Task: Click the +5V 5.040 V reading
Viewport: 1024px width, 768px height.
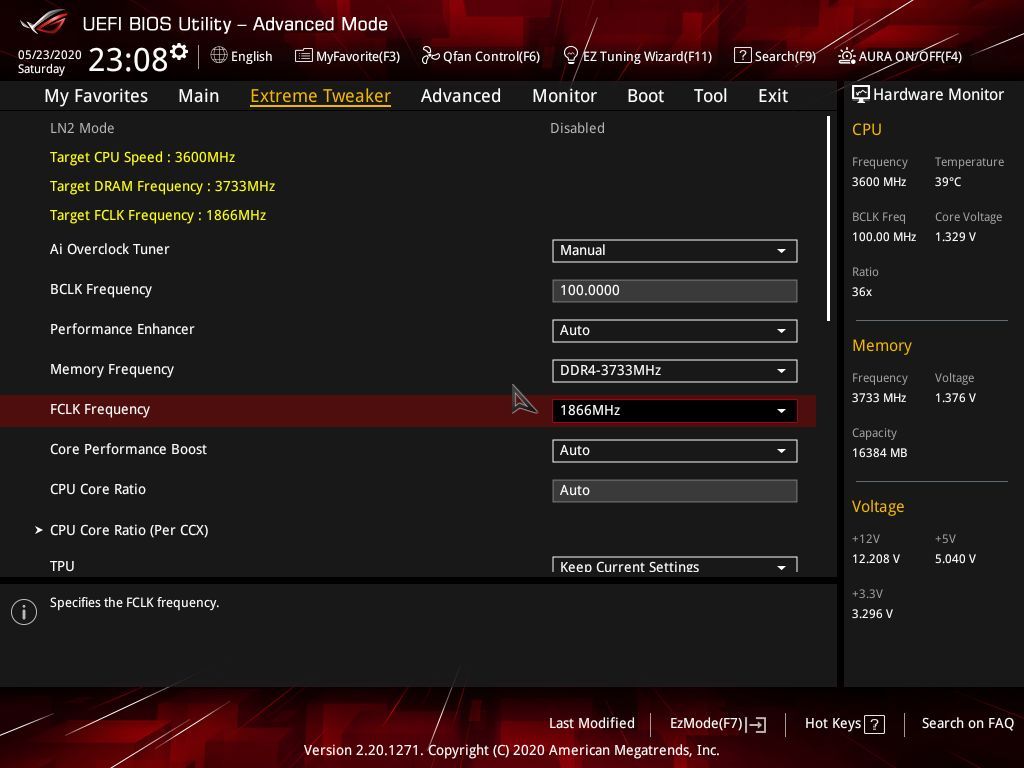Action: coord(955,558)
